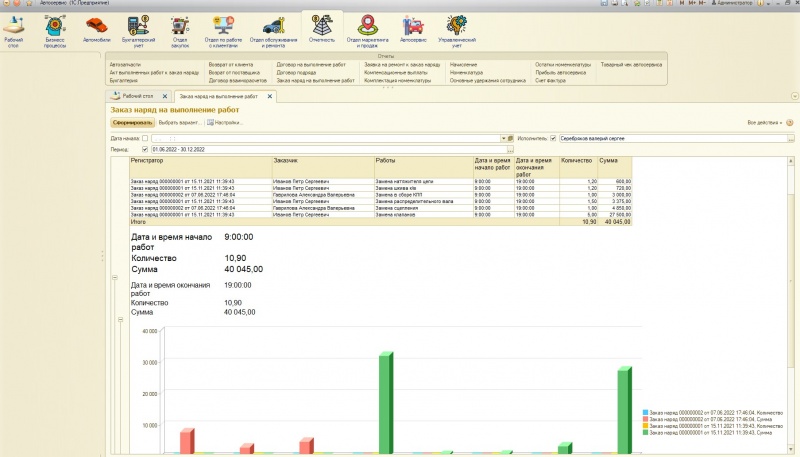Viewport: 800px width, 457px height.
Task: Click the green legend swatch for Заказ наряд 000000001 Сумма
Action: point(645,433)
